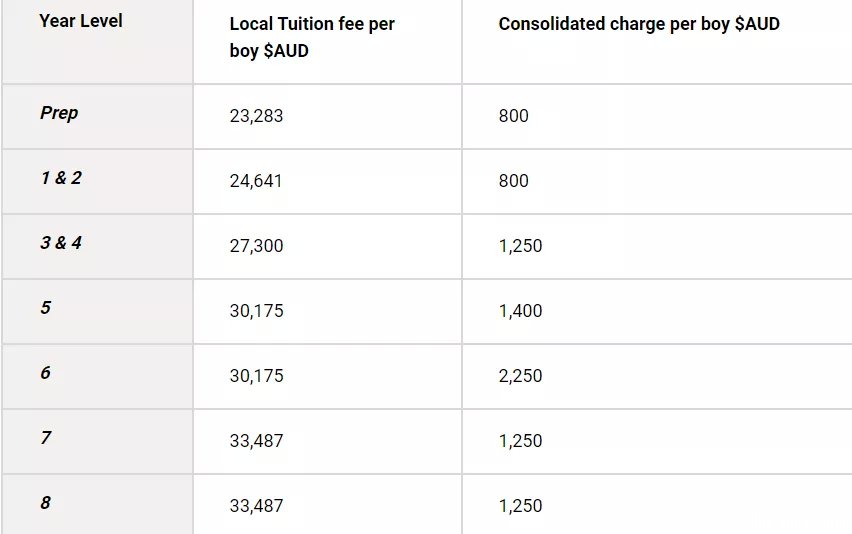Select the Year 8 row label

[x=46, y=502]
